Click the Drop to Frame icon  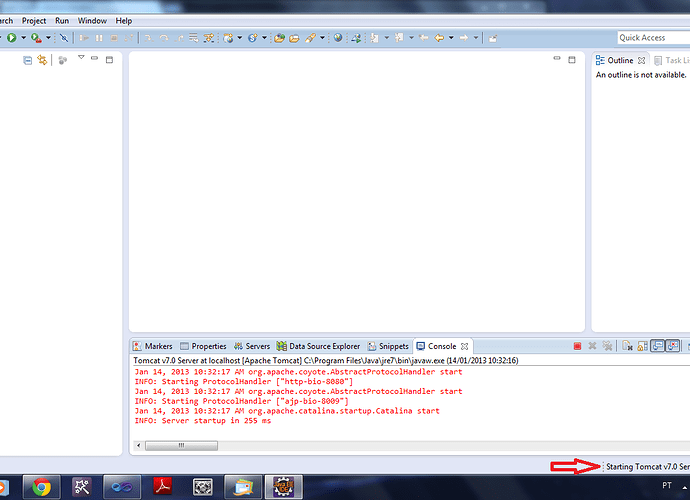click(x=194, y=38)
